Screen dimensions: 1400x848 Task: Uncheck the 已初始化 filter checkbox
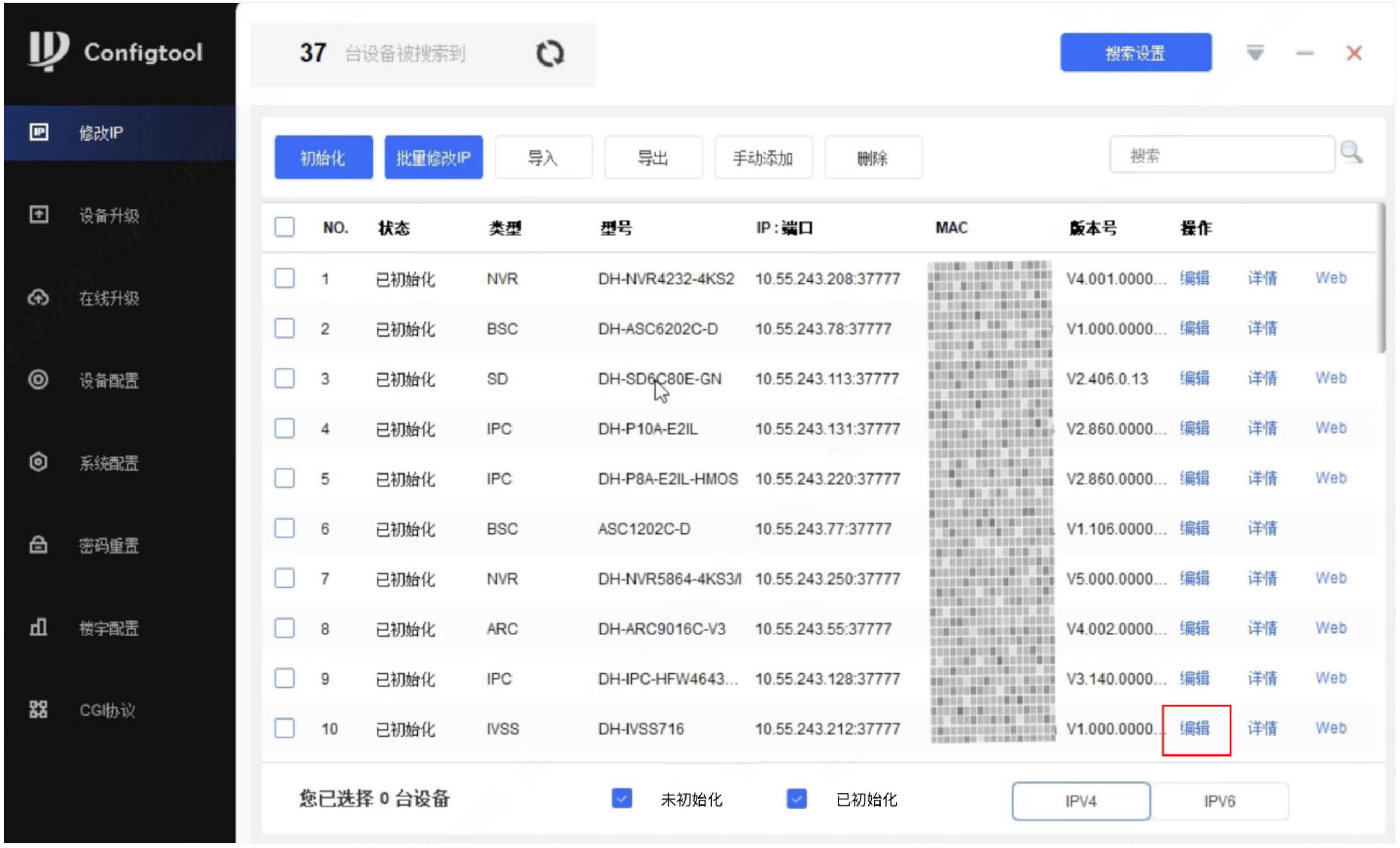797,799
